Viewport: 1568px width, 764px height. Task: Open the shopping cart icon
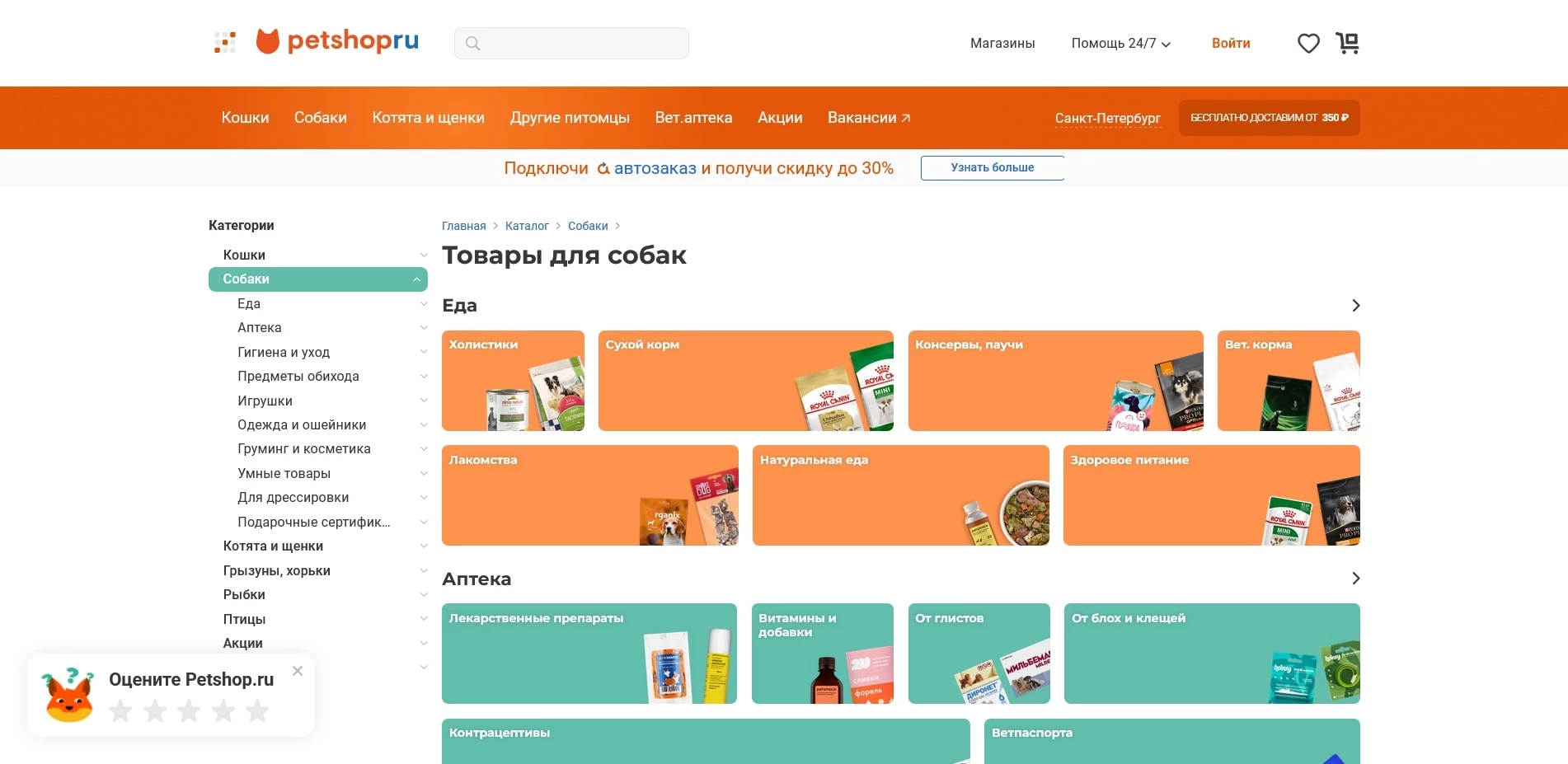pyautogui.click(x=1347, y=43)
